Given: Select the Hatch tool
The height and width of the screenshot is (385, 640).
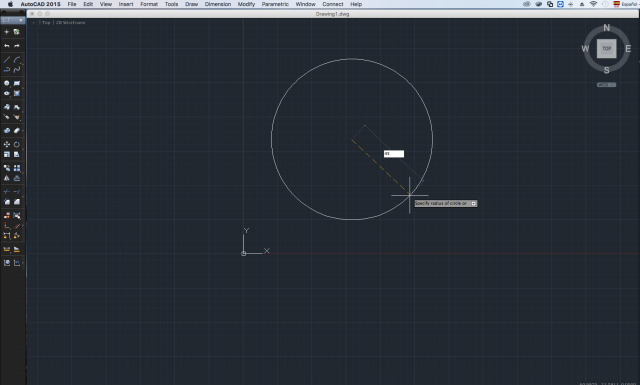Looking at the screenshot, I should click(x=17, y=93).
